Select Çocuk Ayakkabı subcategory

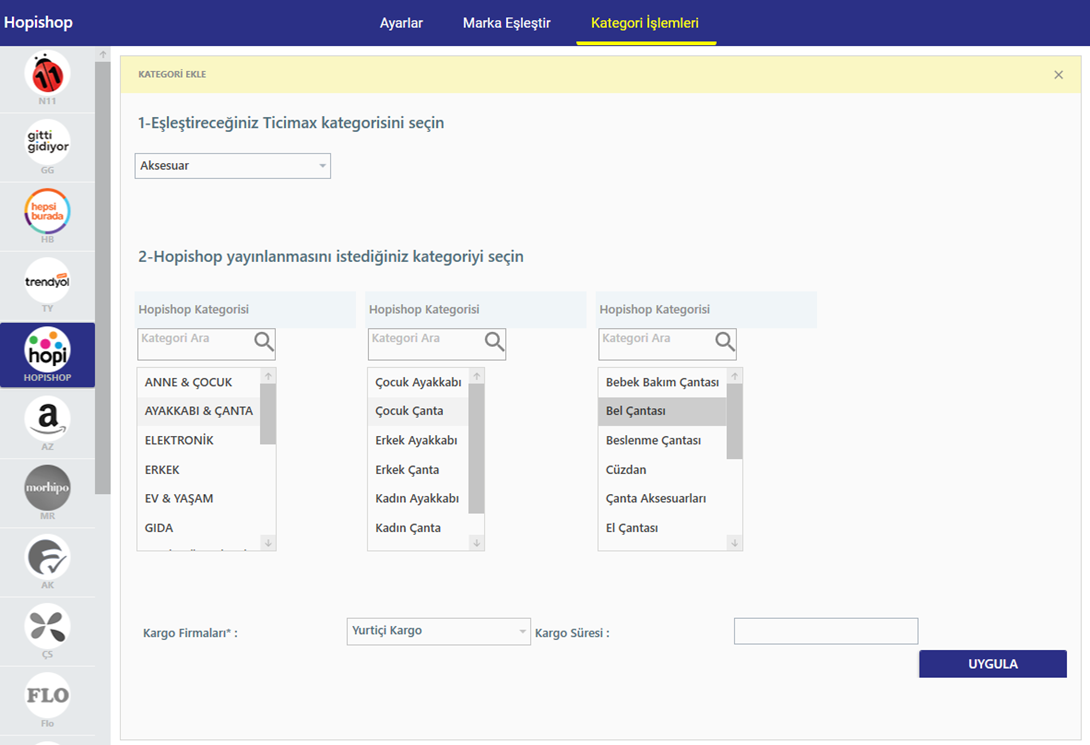click(418, 382)
